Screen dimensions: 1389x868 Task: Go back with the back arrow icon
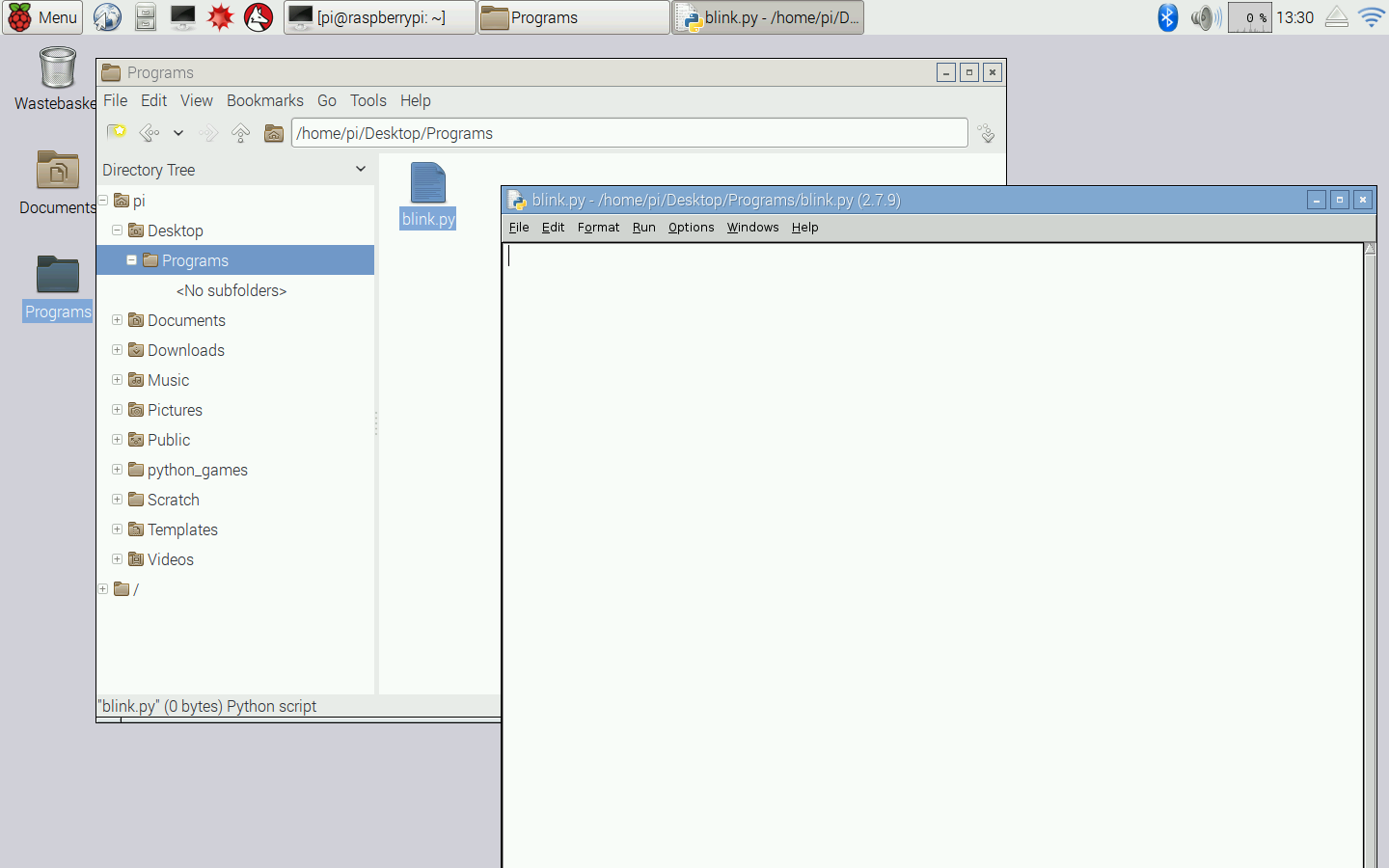click(x=150, y=133)
